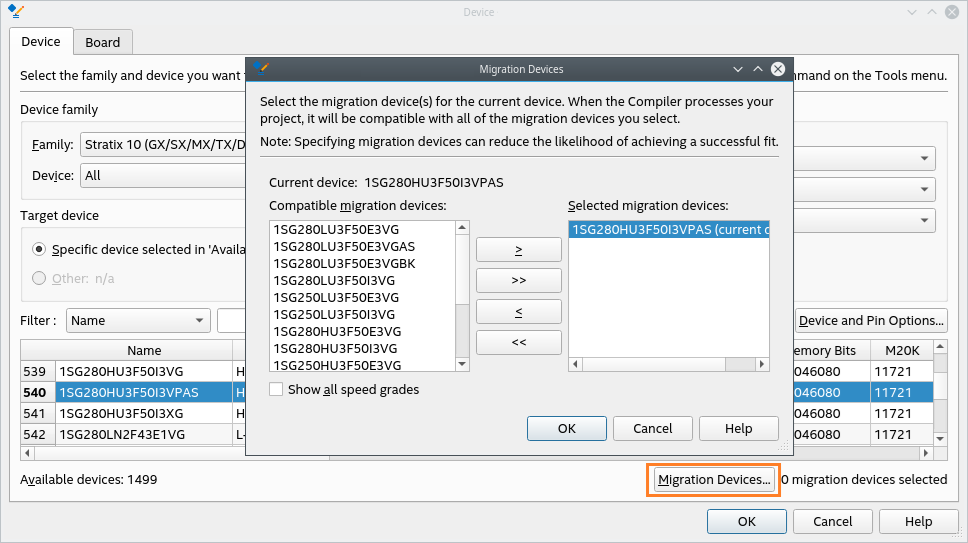The image size is (968, 543).
Task: Click the Quartus icon in Migration Devices title bar
Action: click(262, 69)
